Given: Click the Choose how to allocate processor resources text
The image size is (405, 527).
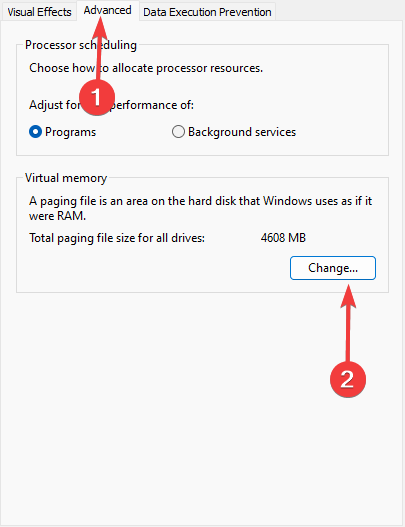Looking at the screenshot, I should coord(146,68).
